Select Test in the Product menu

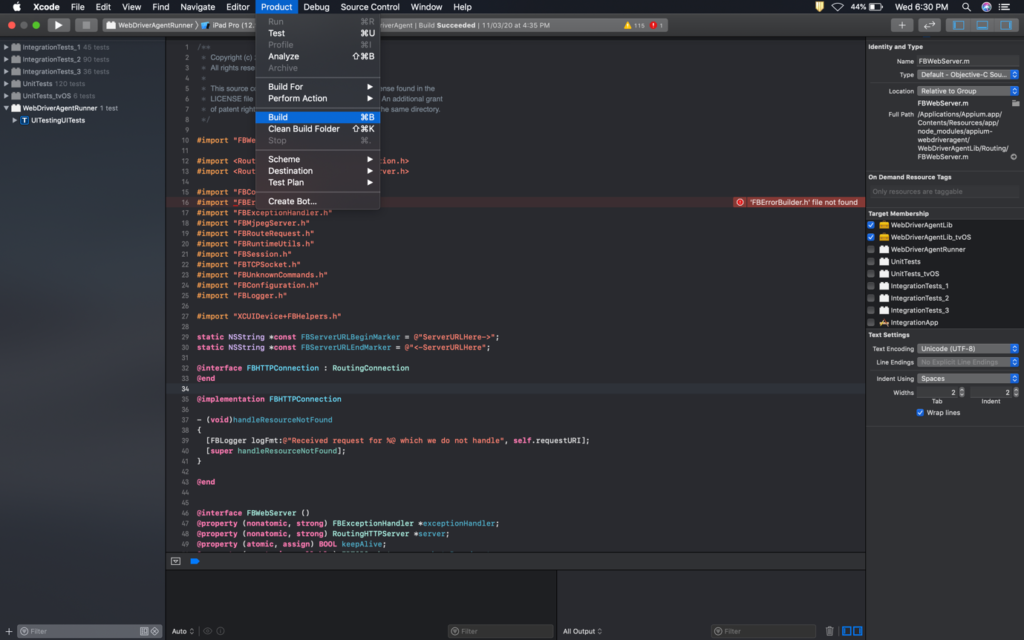[317, 33]
